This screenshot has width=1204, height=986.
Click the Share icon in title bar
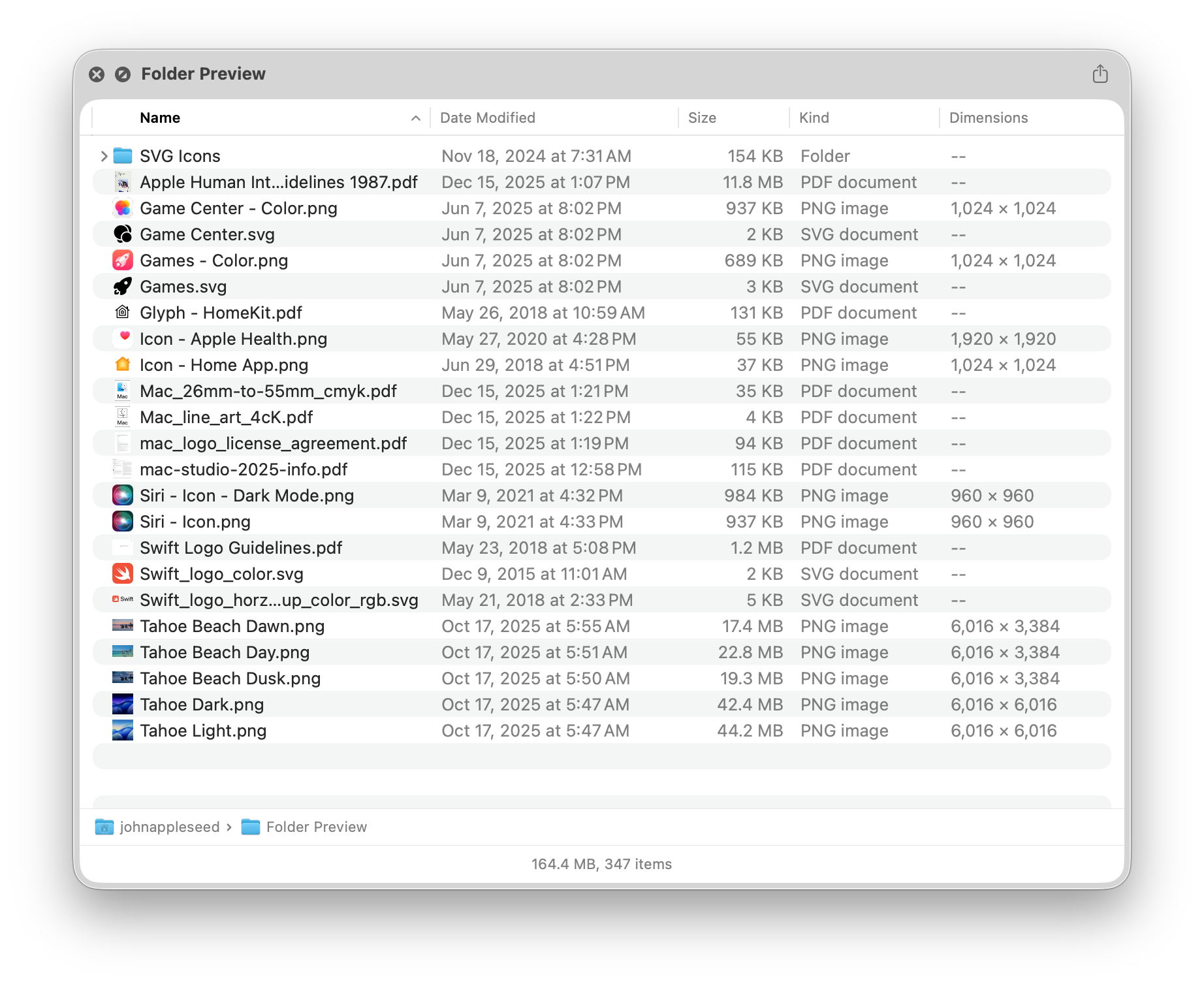[1100, 74]
